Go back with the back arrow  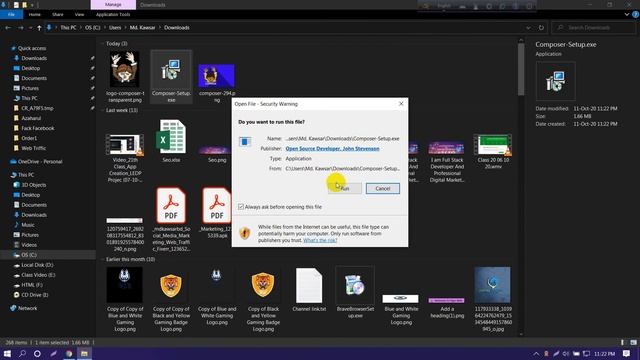click(x=8, y=28)
